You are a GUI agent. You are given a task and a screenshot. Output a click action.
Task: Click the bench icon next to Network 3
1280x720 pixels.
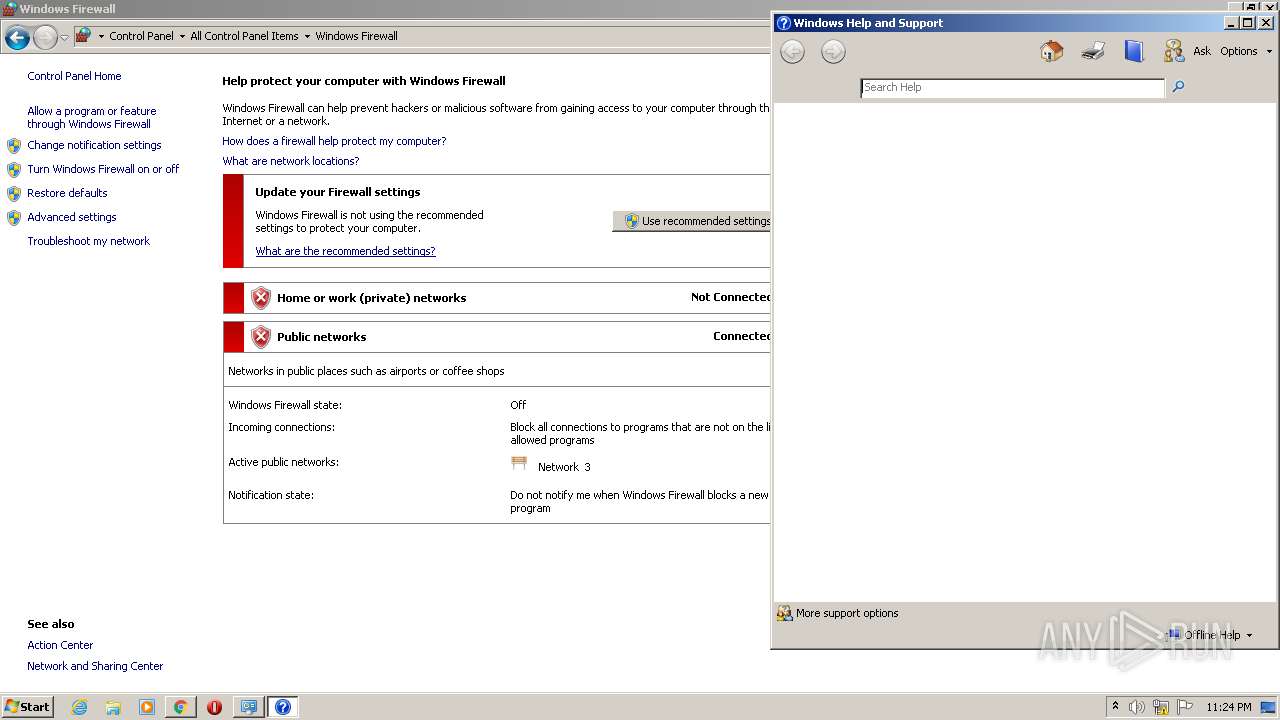pyautogui.click(x=519, y=463)
